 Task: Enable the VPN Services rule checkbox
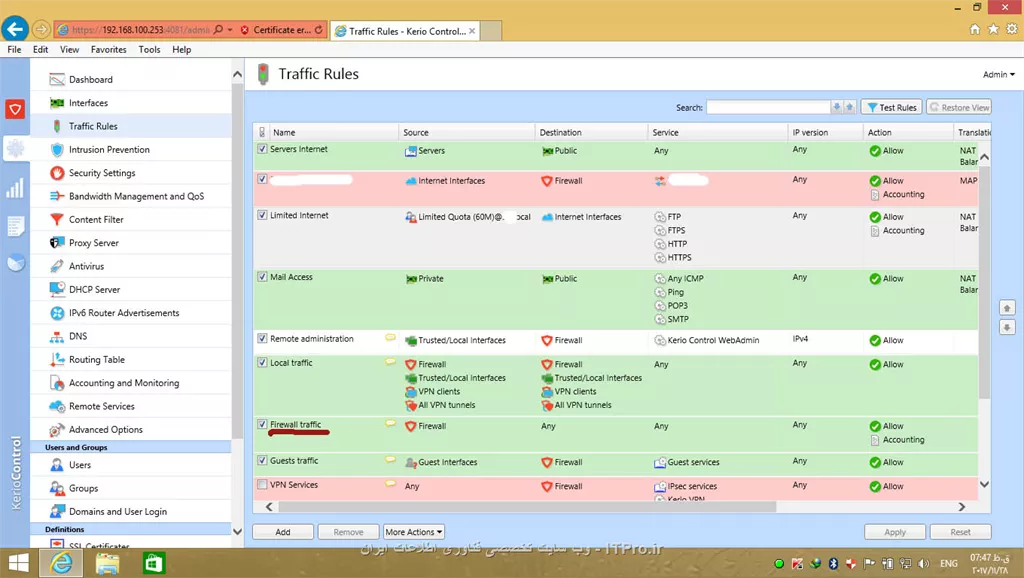click(262, 485)
